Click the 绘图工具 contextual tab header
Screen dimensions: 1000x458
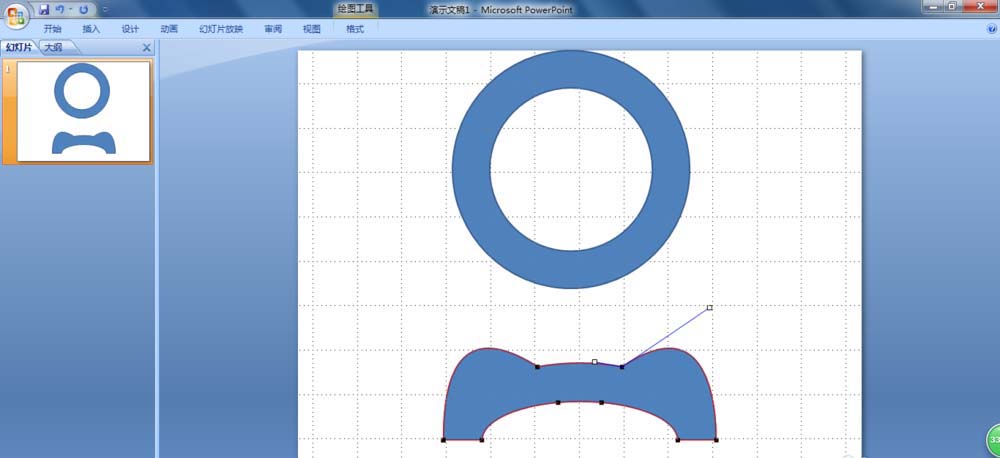pos(356,9)
